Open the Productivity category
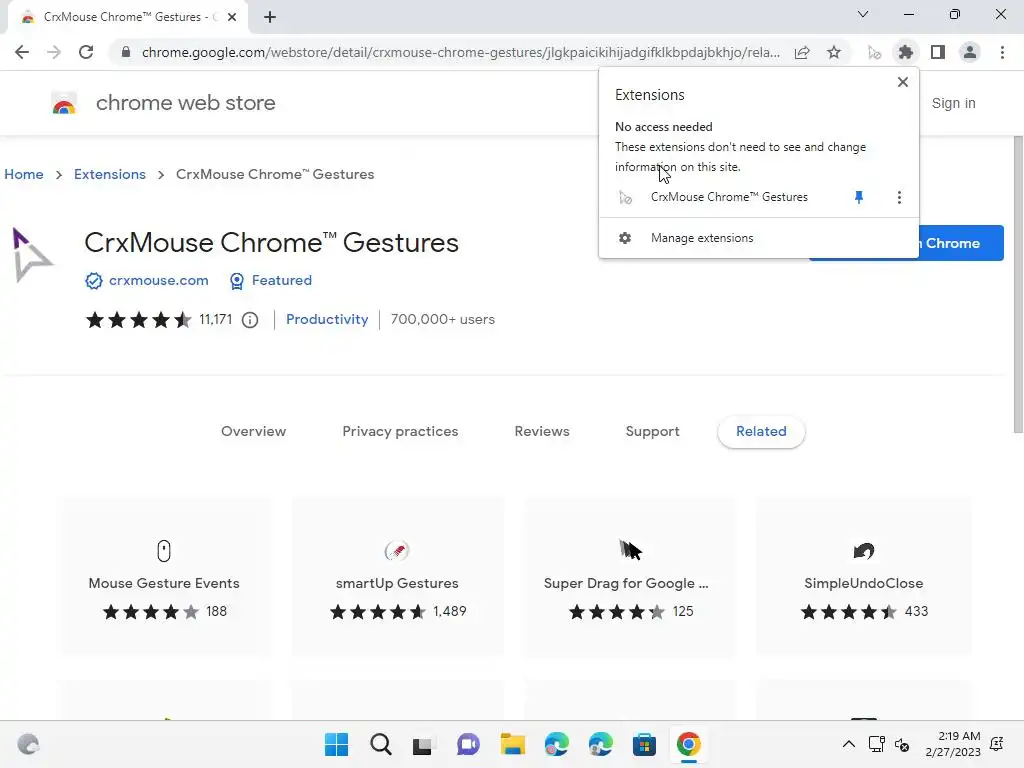Image resolution: width=1024 pixels, height=768 pixels. 327,319
